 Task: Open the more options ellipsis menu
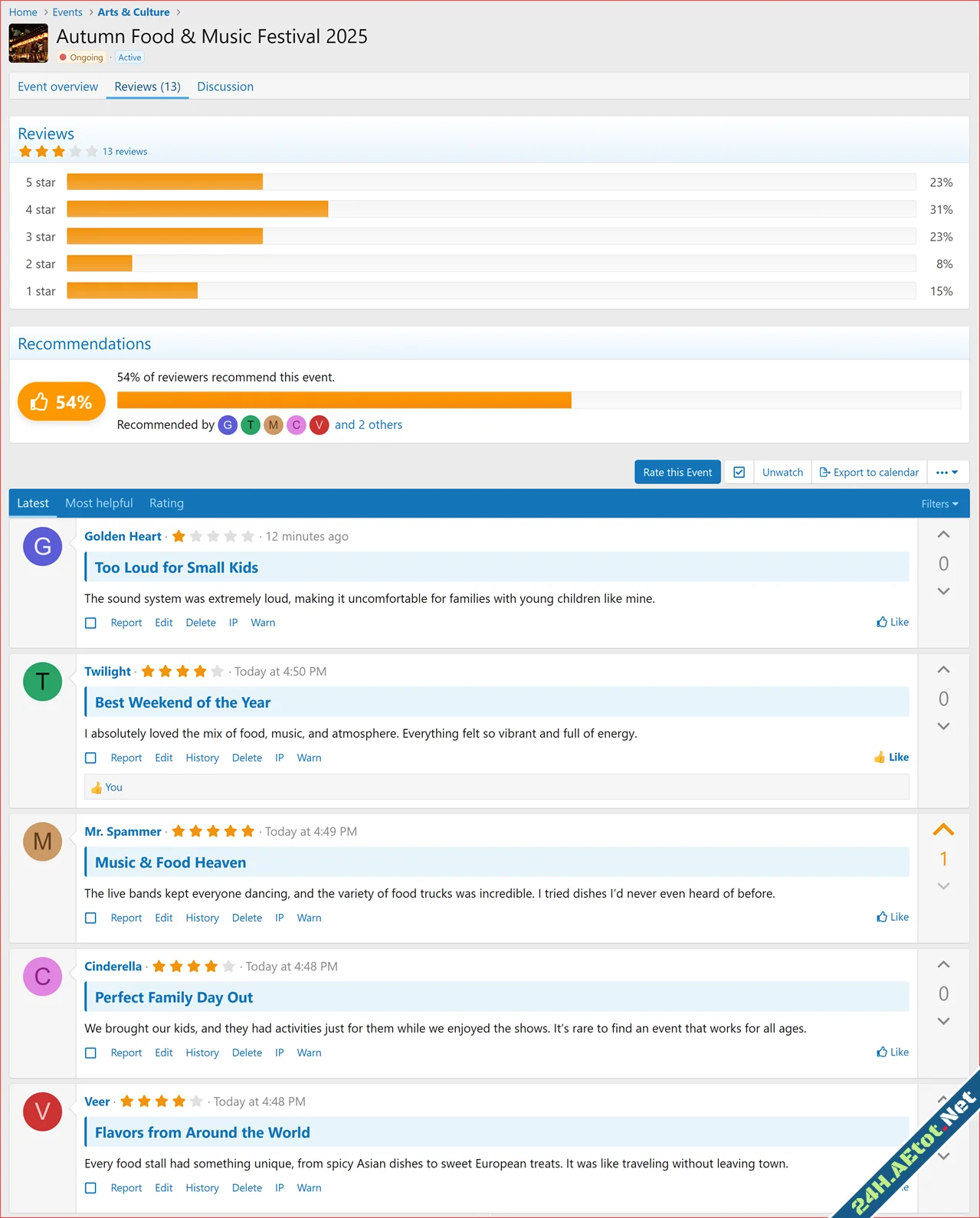947,472
